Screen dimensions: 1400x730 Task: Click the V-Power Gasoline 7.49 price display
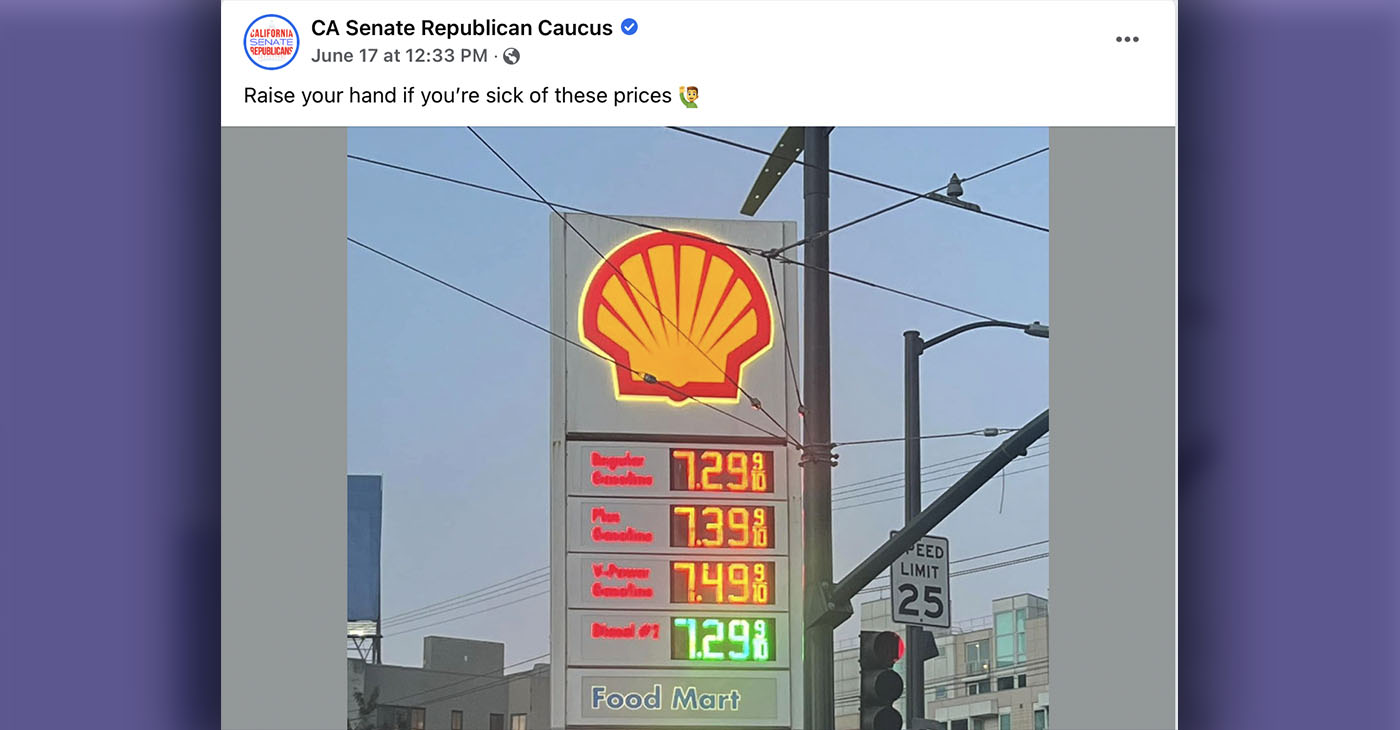(x=720, y=582)
